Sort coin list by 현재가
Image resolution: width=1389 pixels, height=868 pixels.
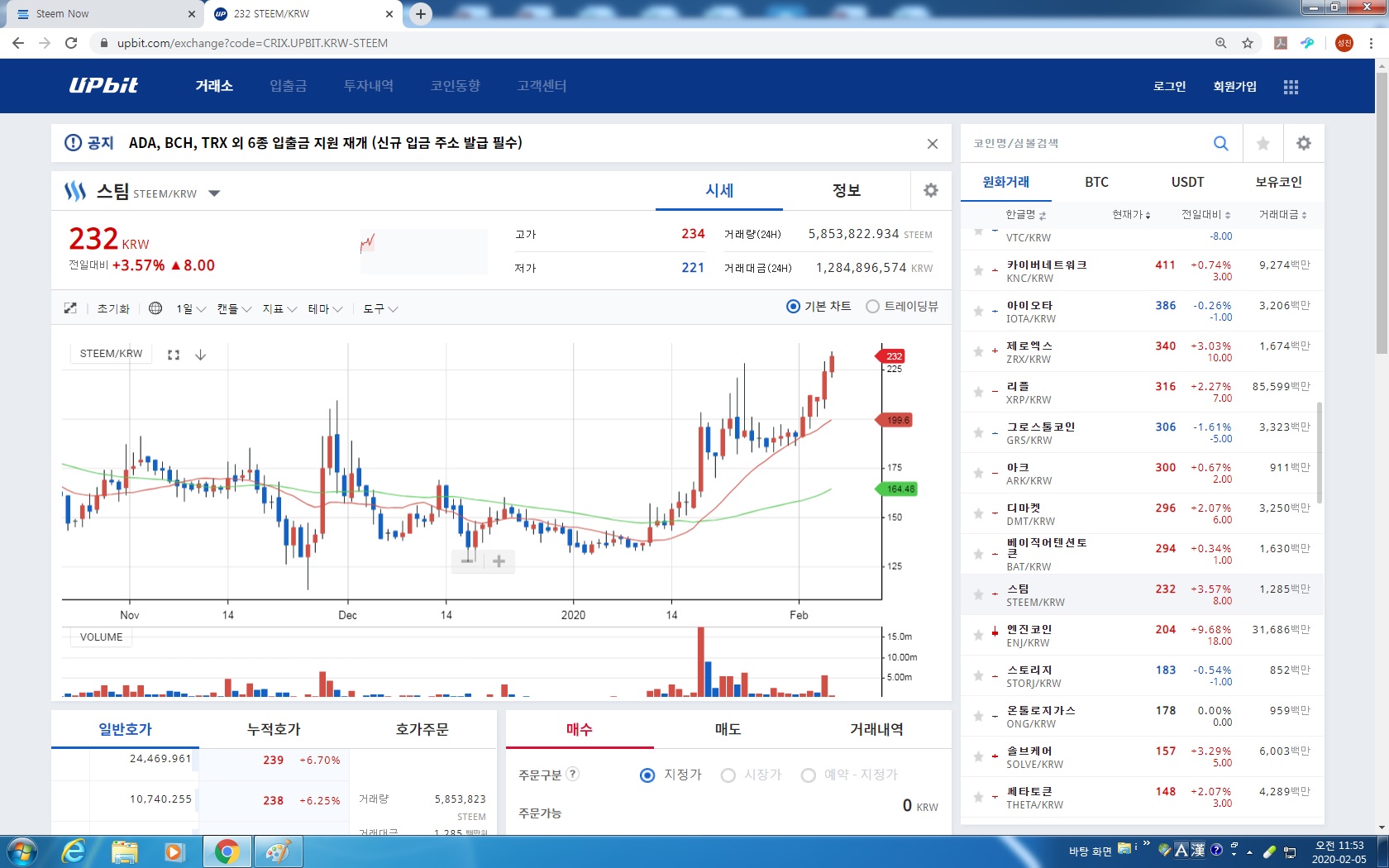(1131, 215)
